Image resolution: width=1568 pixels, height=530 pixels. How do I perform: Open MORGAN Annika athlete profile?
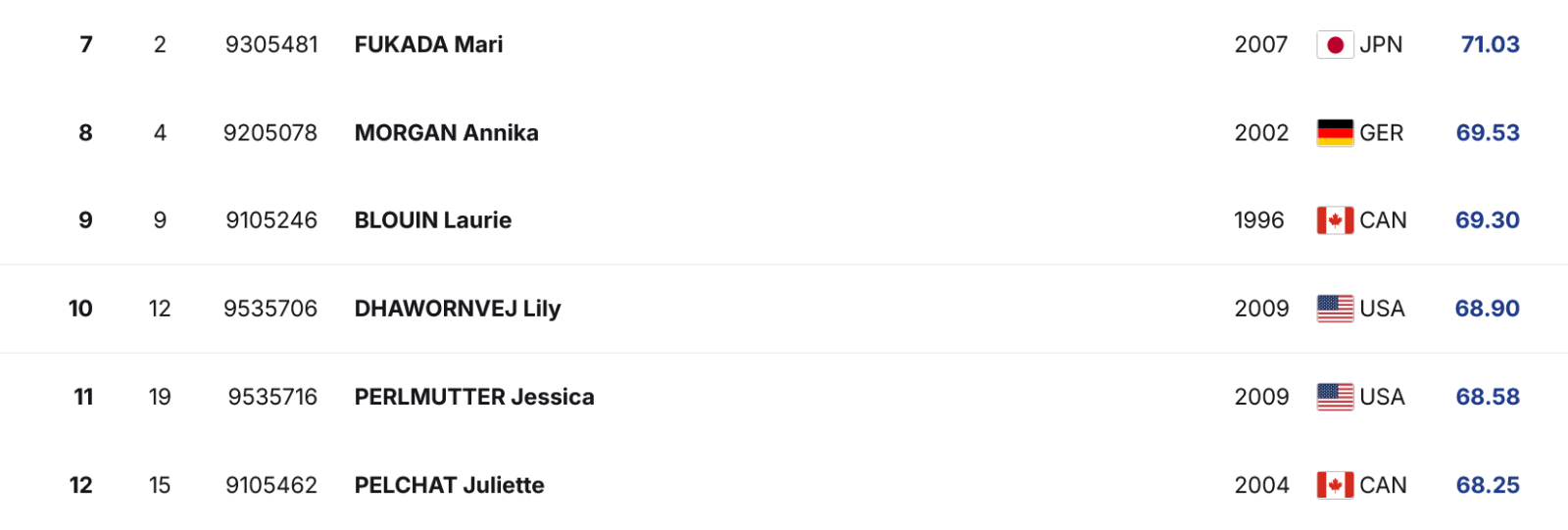click(x=446, y=133)
